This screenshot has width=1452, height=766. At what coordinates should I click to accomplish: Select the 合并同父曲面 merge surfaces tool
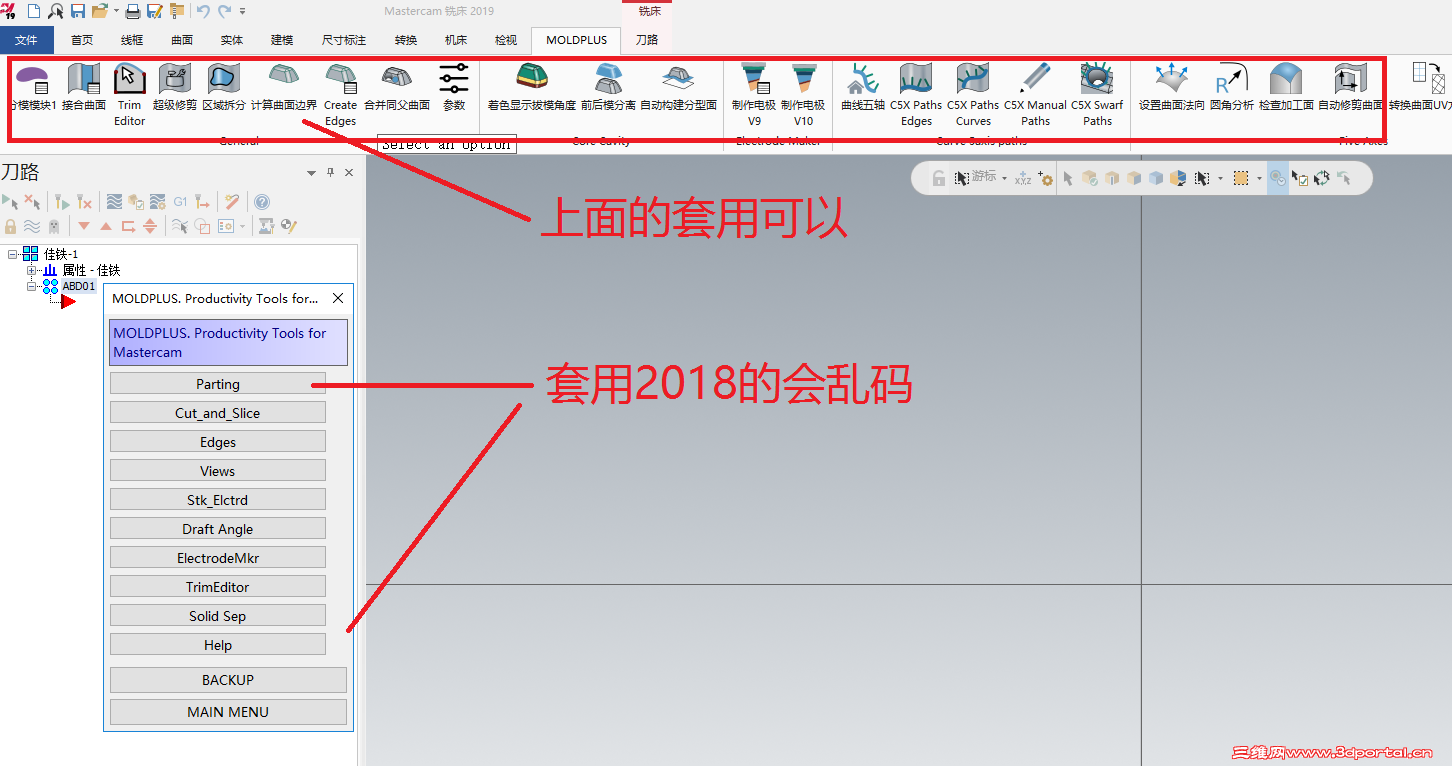click(397, 87)
